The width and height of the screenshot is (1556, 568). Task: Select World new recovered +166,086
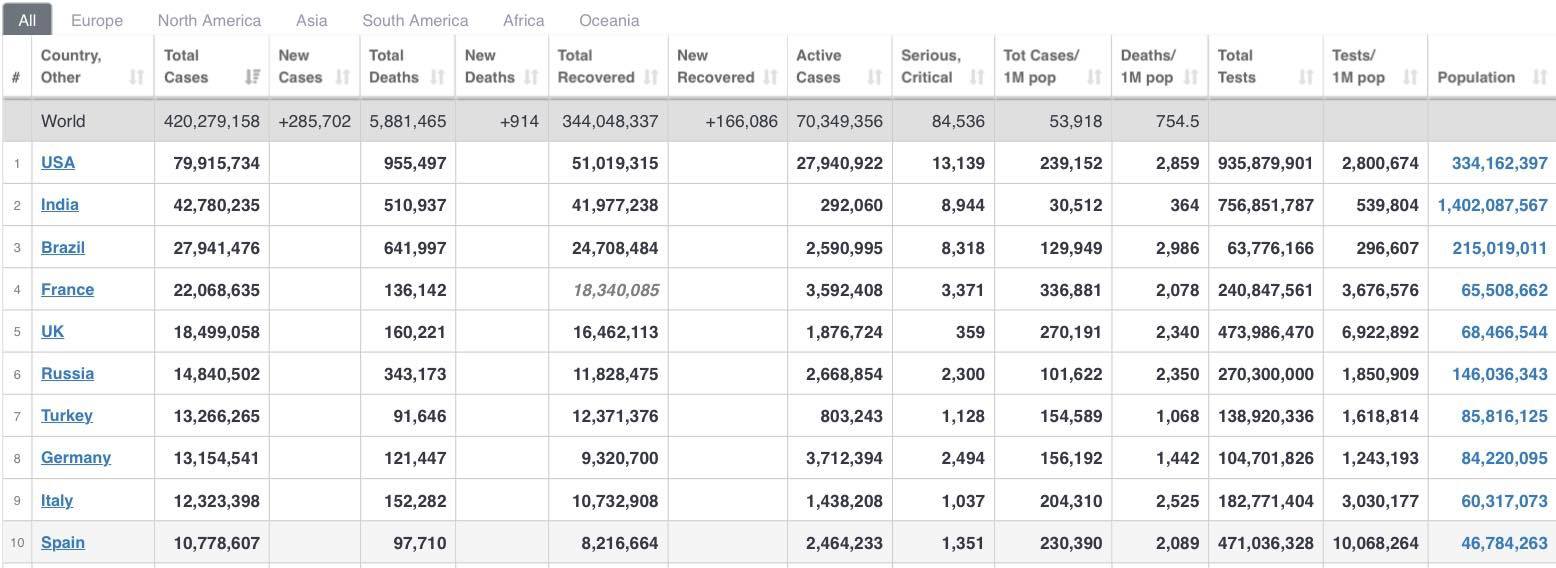[741, 121]
